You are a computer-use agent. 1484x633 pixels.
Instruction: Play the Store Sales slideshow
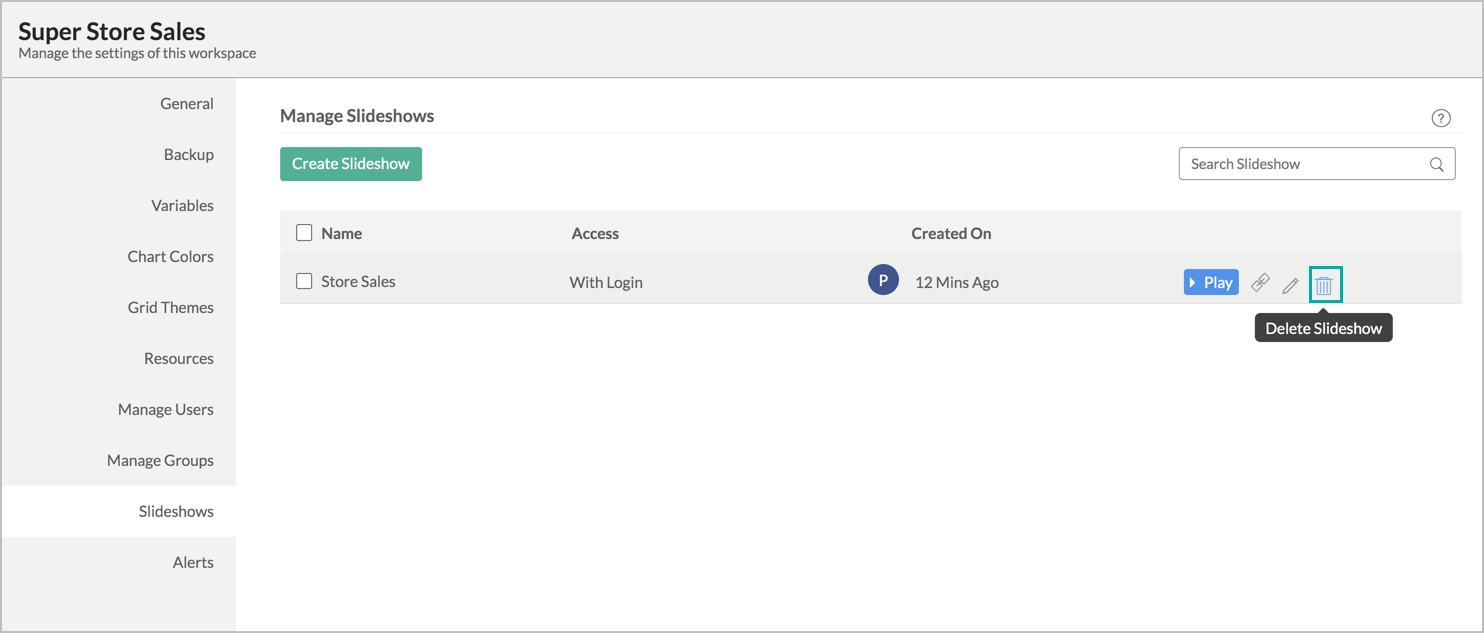point(1211,282)
